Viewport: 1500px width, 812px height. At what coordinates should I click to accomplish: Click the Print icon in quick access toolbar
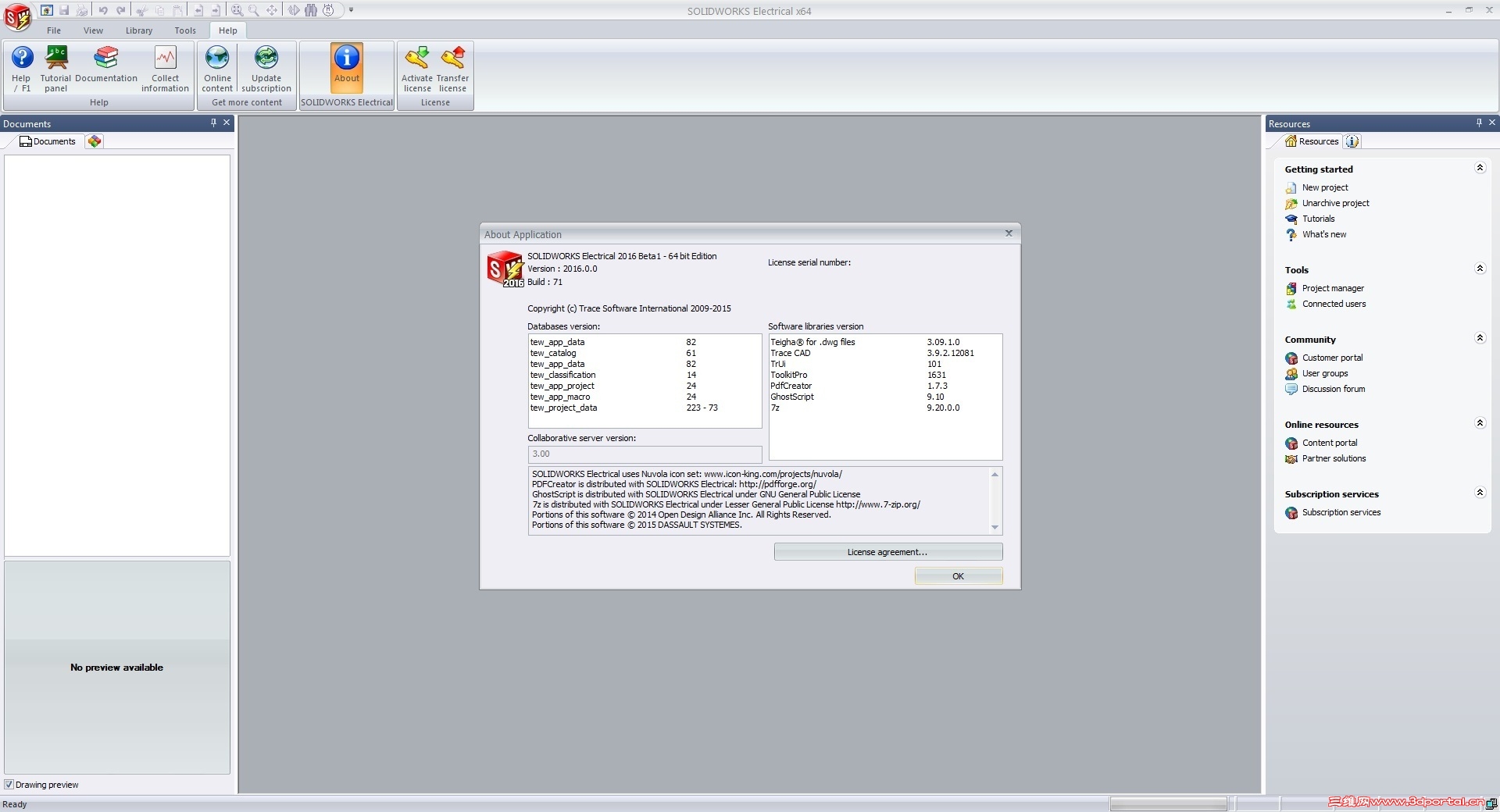click(x=82, y=10)
